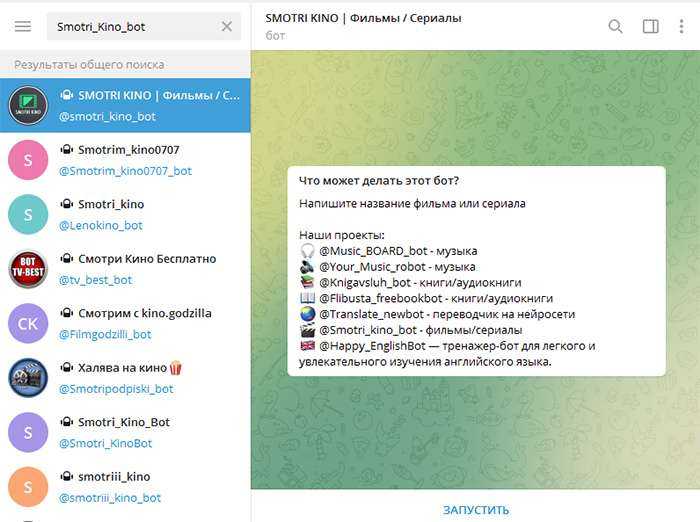Click the headphones emoji near Music_BOARD_bot

pos(307,251)
